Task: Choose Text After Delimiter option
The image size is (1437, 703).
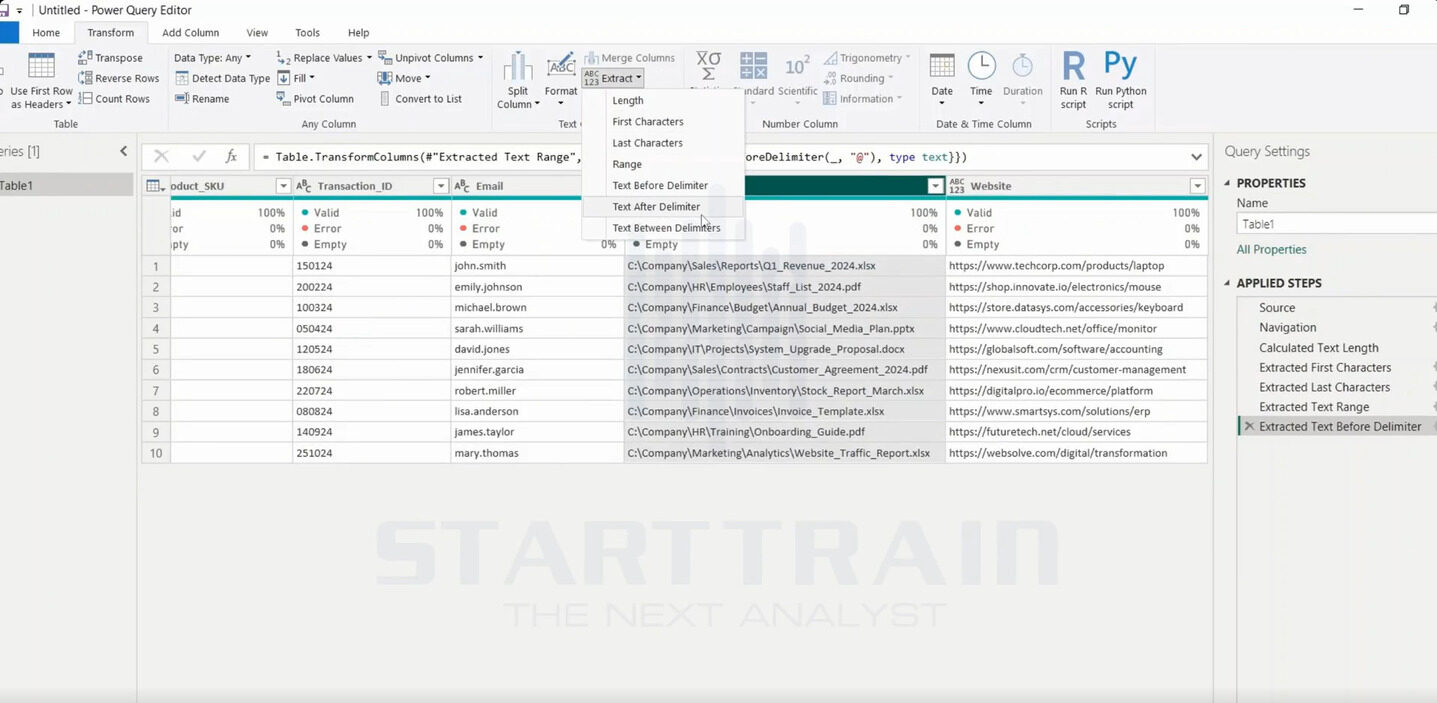Action: (x=663, y=207)
